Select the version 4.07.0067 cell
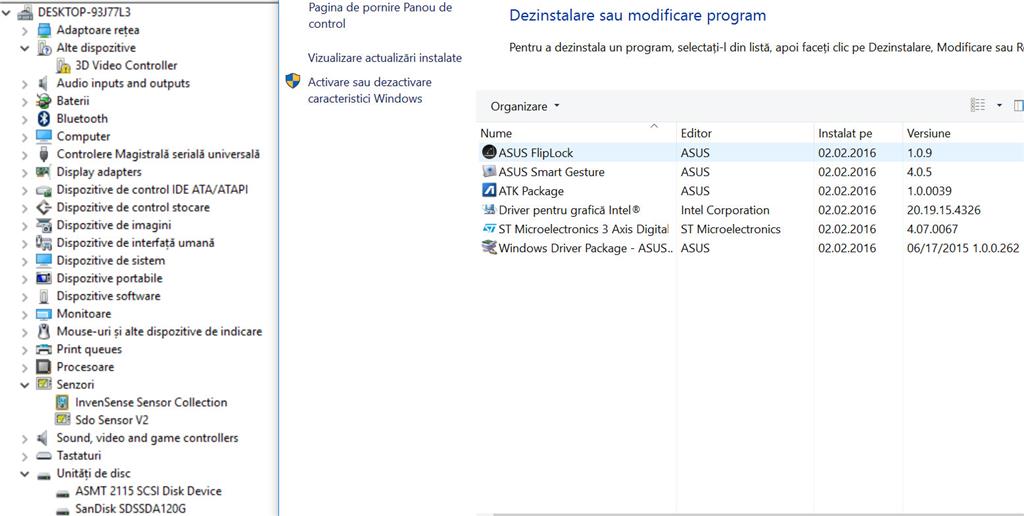1024x516 pixels. point(933,229)
